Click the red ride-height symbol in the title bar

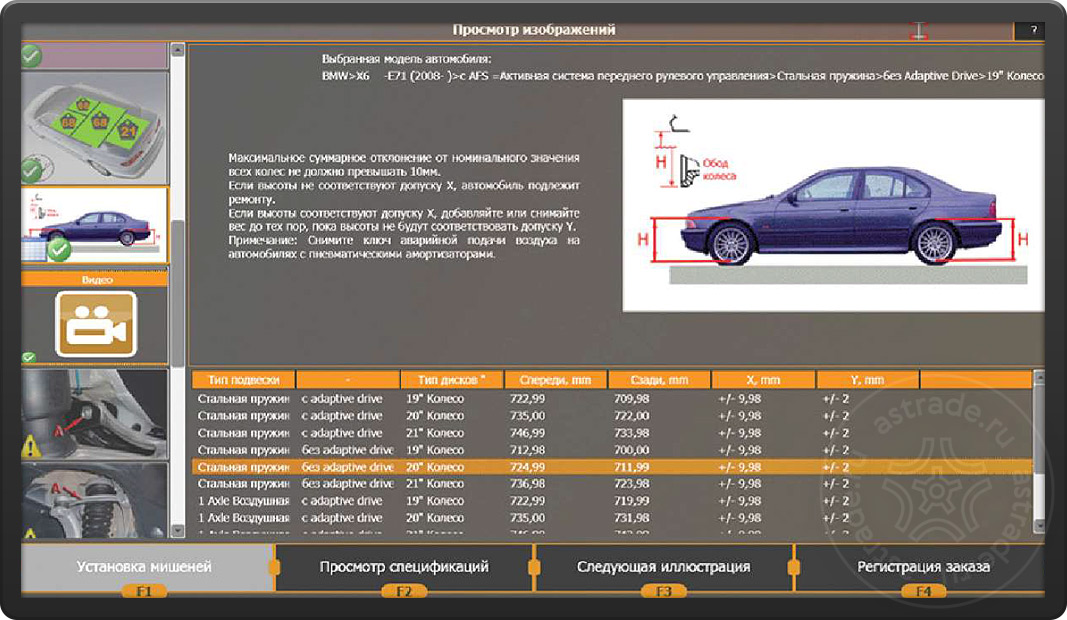[919, 30]
